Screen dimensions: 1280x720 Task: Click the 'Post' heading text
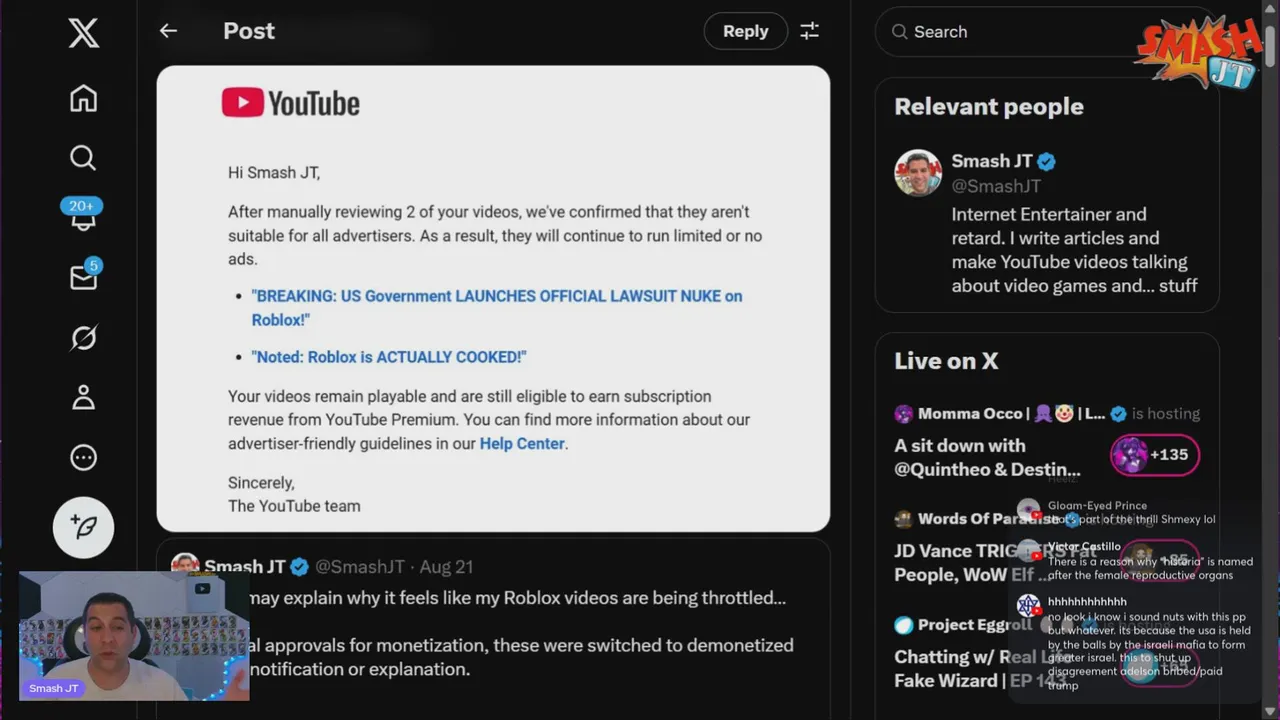coord(249,31)
